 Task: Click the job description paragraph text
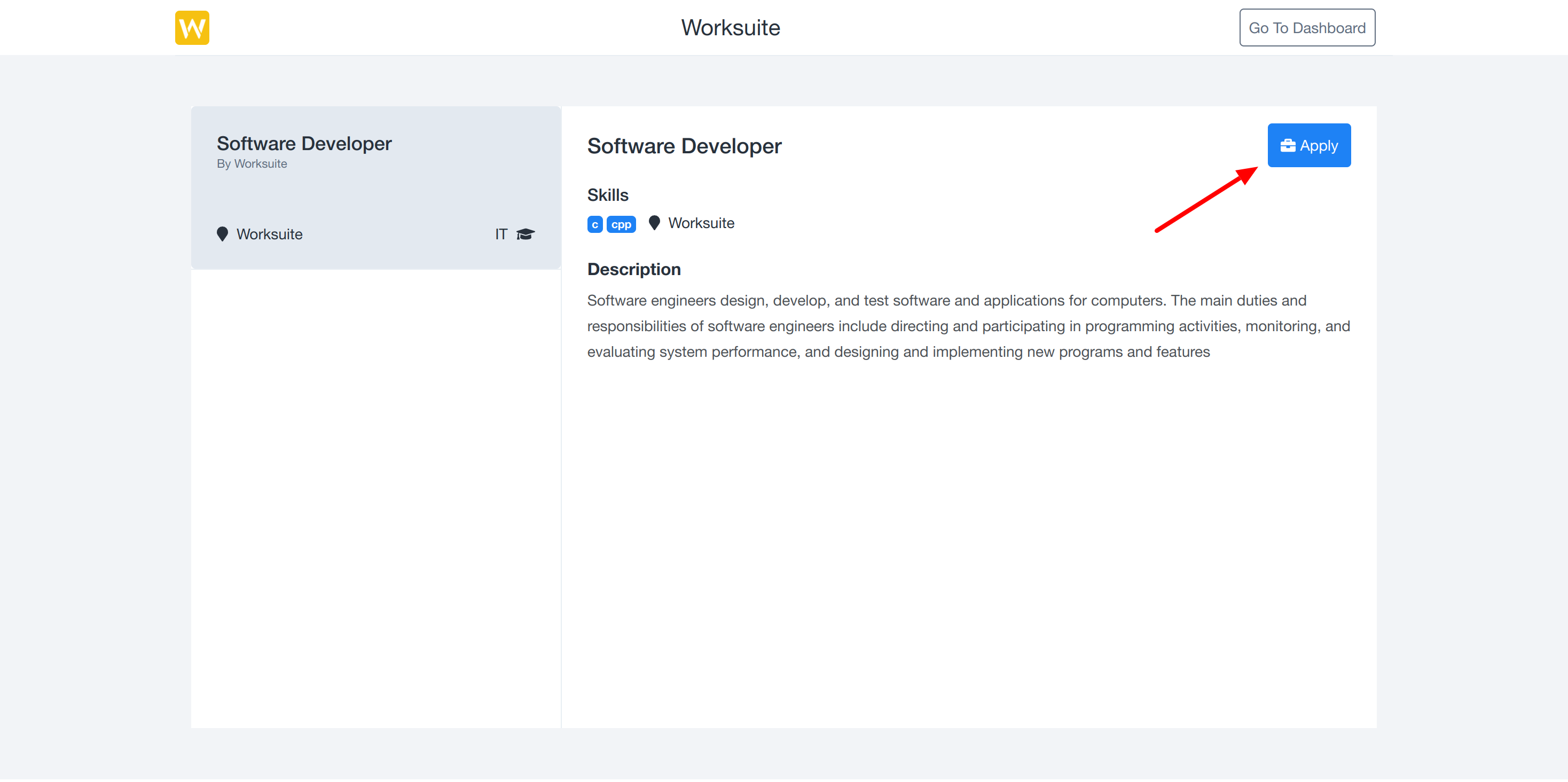click(x=968, y=326)
